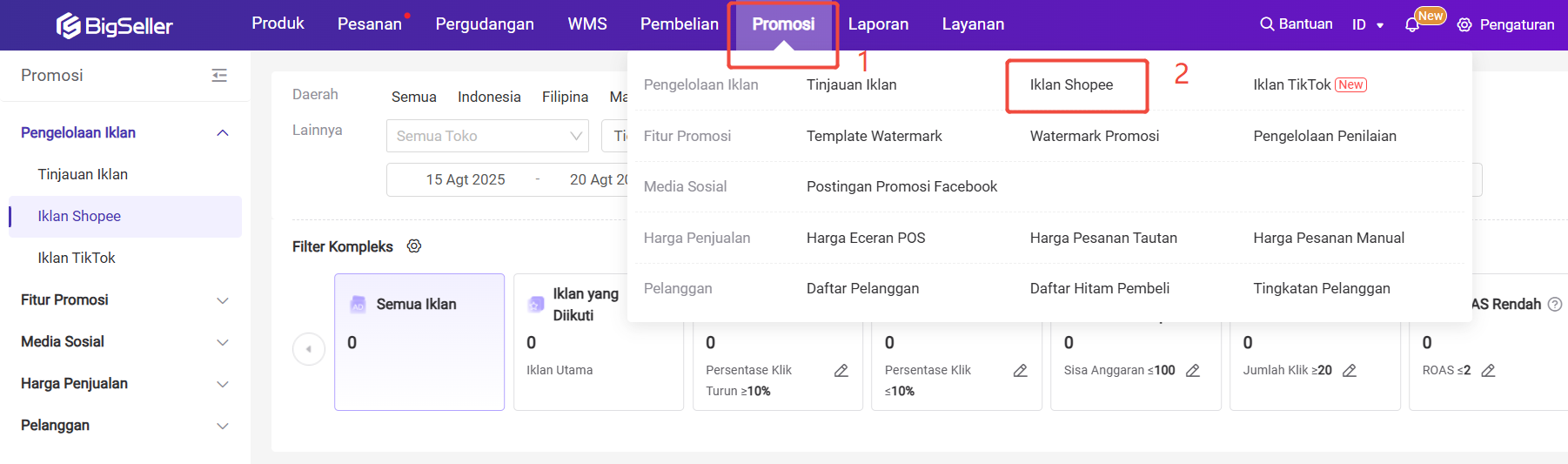Open the Pergudangan menu
Viewport: 1568px width, 464px height.
485,24
